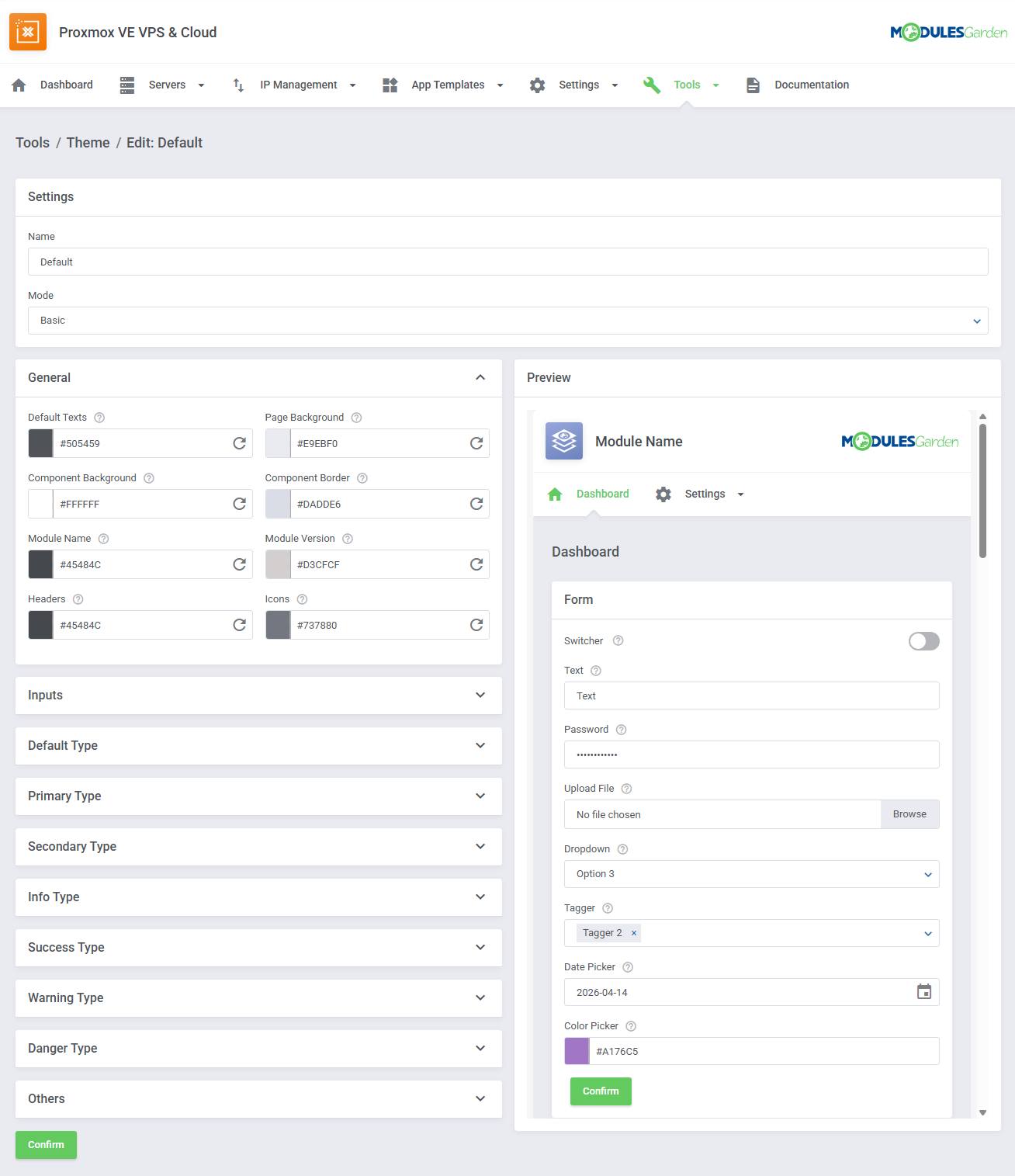This screenshot has height=1176, width=1015.
Task: Open the Default Texts help tooltip icon
Action: click(x=99, y=418)
